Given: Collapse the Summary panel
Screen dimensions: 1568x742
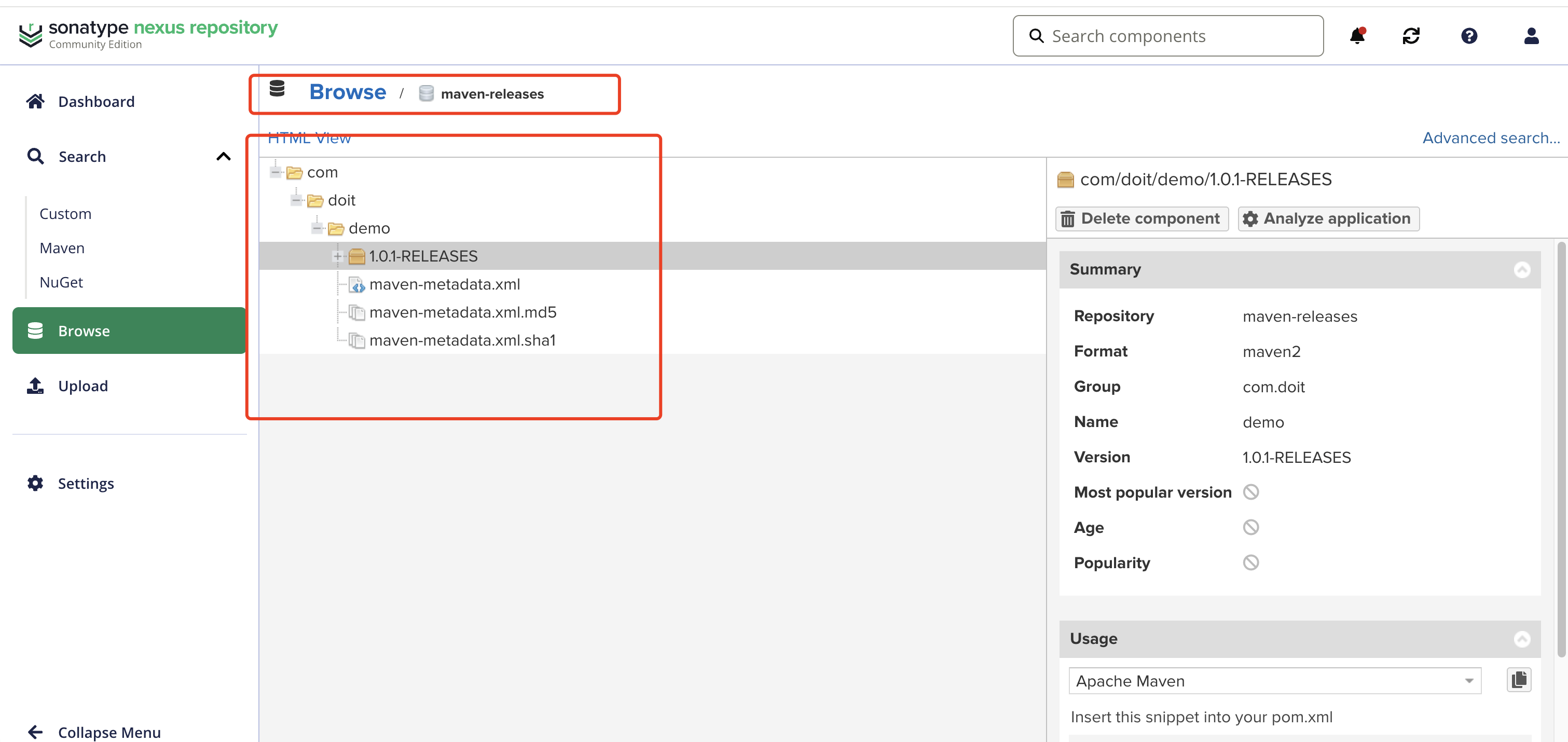Looking at the screenshot, I should tap(1522, 270).
